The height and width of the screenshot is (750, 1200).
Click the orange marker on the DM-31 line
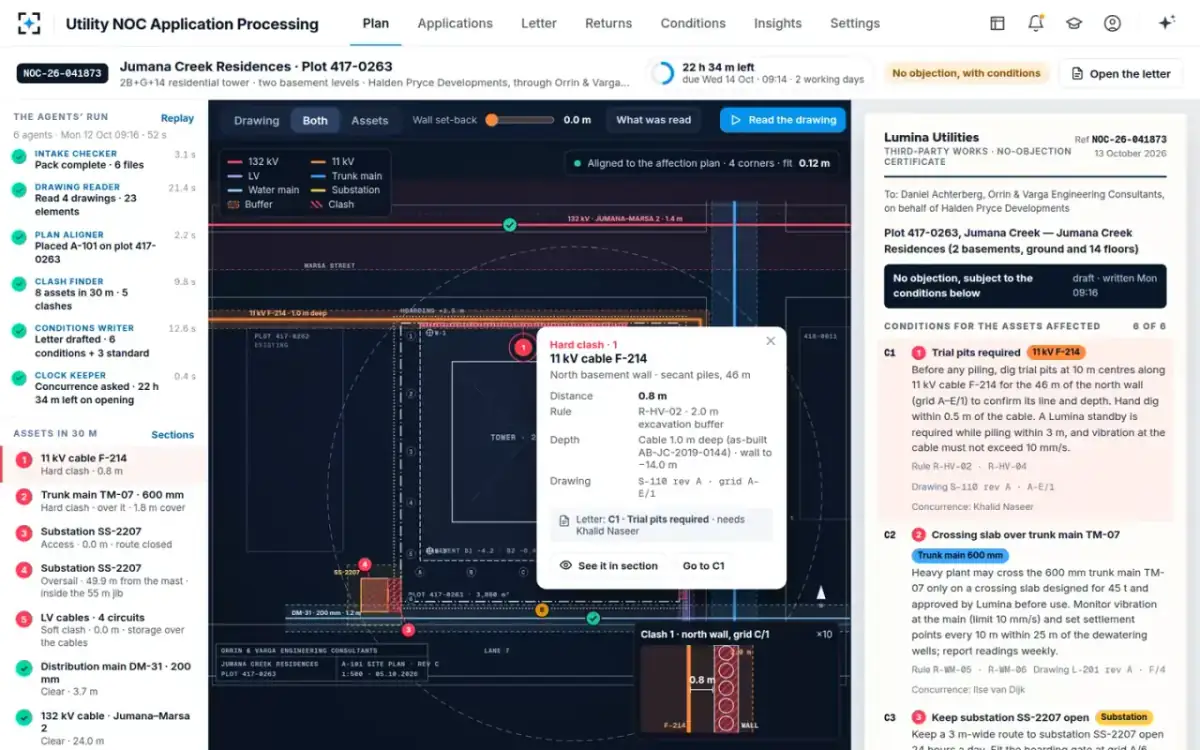coord(542,609)
